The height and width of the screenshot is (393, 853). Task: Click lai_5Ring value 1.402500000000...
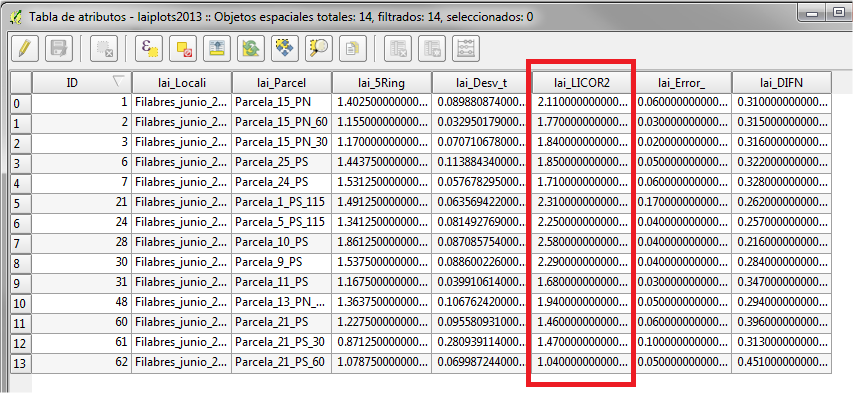pyautogui.click(x=382, y=102)
